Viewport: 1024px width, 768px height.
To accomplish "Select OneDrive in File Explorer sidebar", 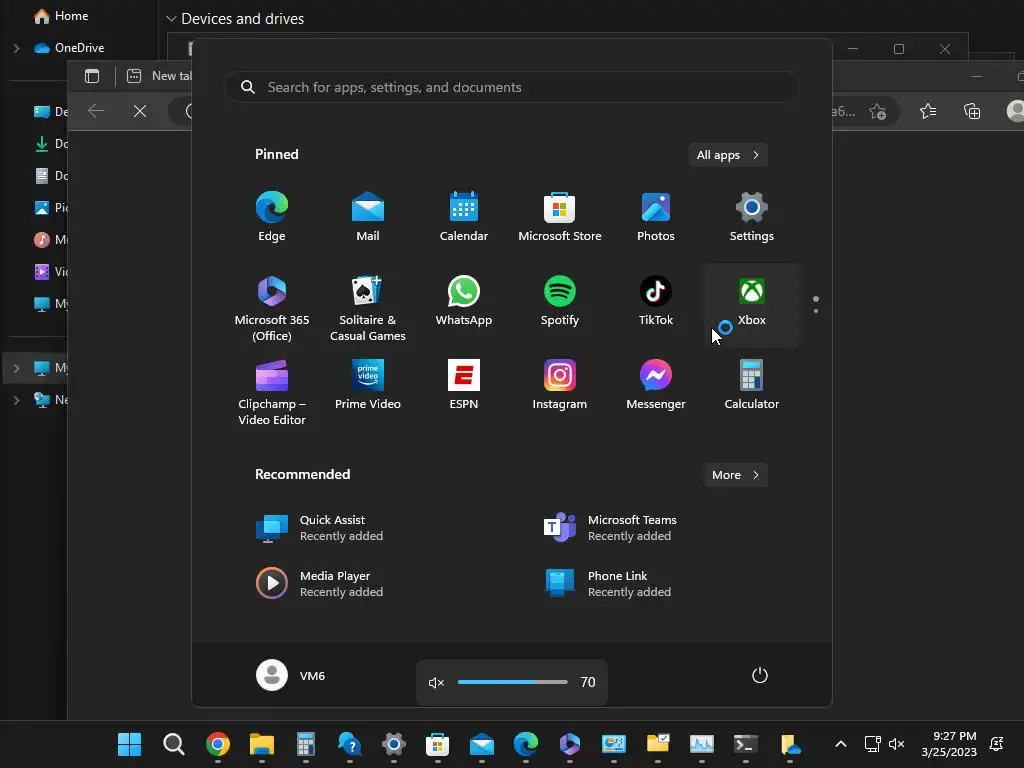I will (x=69, y=48).
